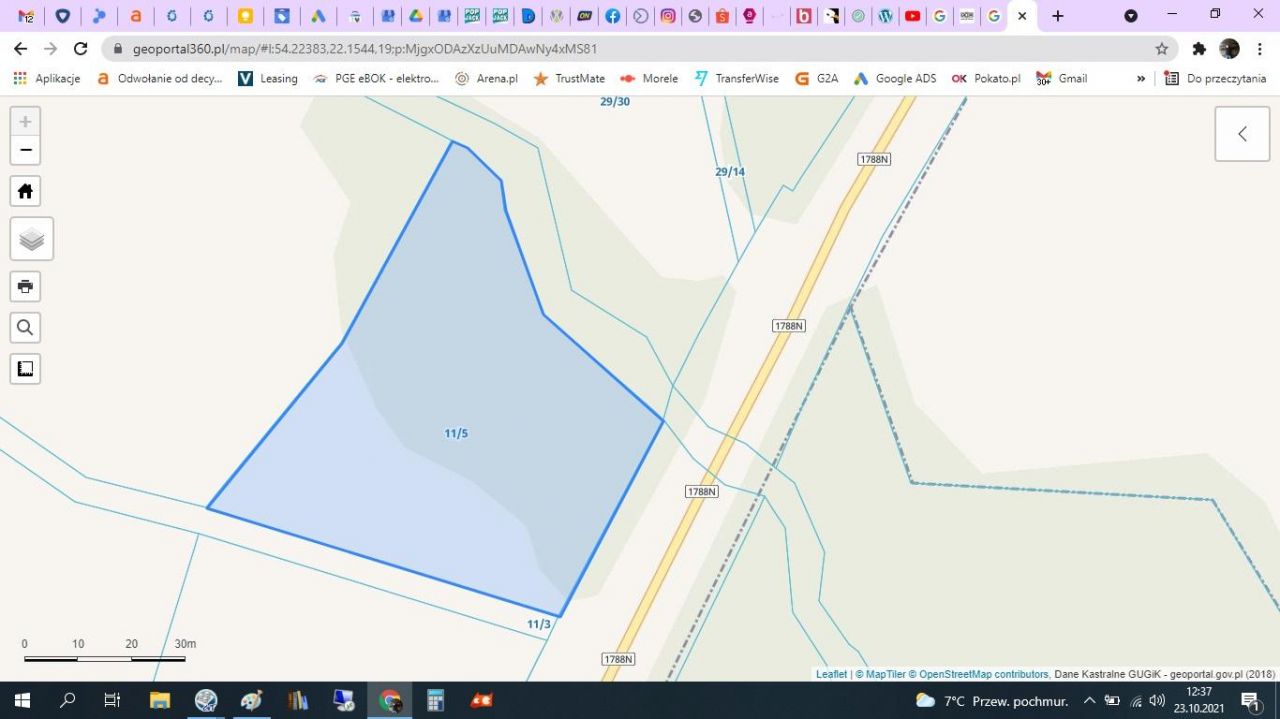Image resolution: width=1280 pixels, height=719 pixels.
Task: Open the TrustMate bookmark
Action: [x=569, y=78]
